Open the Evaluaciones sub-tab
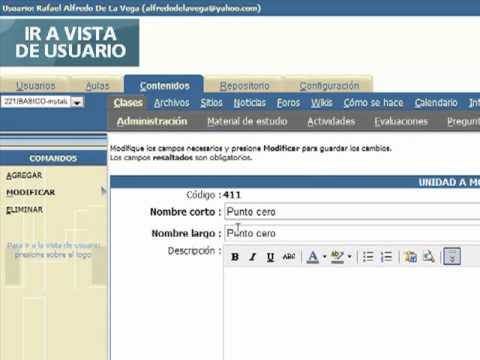Image resolution: width=480 pixels, height=360 pixels. (x=401, y=121)
